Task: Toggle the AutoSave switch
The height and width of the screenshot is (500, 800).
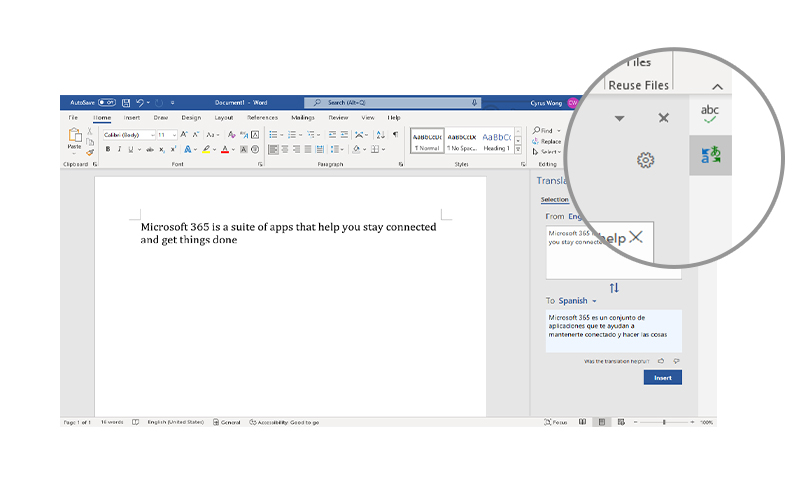Action: pos(107,103)
